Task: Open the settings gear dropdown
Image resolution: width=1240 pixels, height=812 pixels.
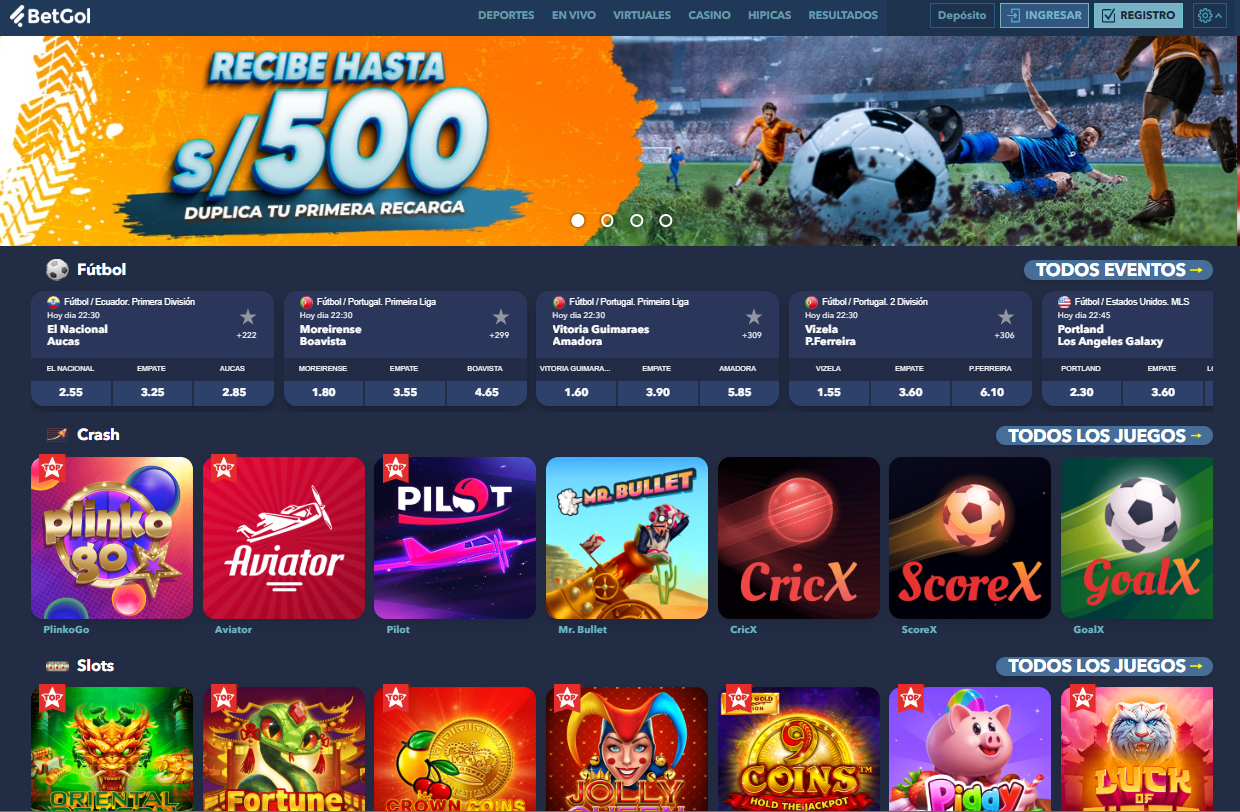Action: coord(1209,16)
